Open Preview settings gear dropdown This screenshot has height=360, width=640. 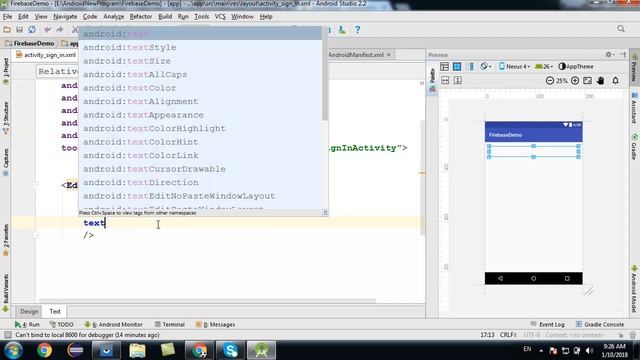click(610, 54)
